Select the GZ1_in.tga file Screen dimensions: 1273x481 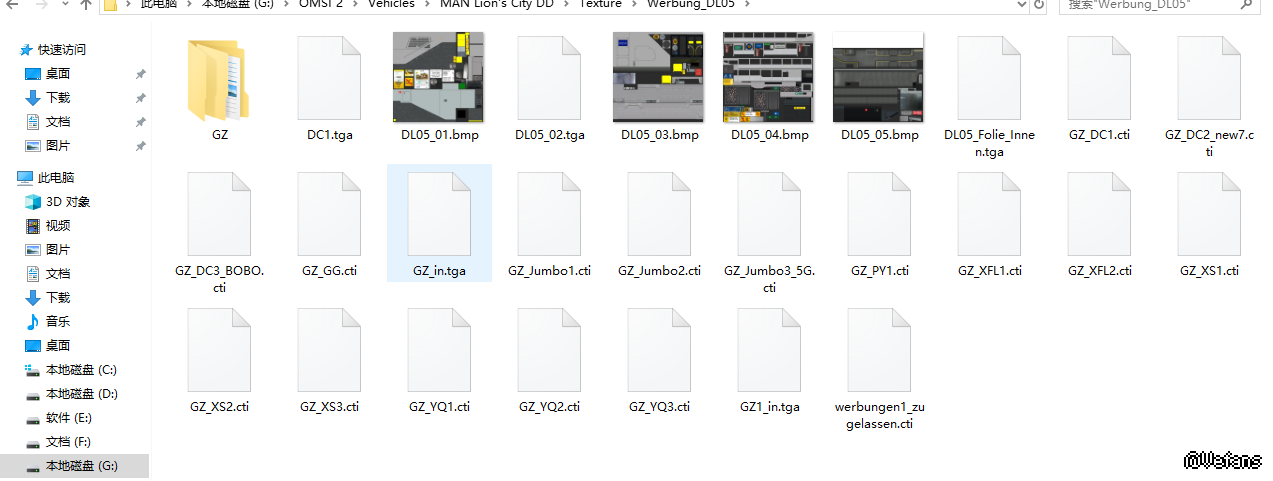(769, 362)
